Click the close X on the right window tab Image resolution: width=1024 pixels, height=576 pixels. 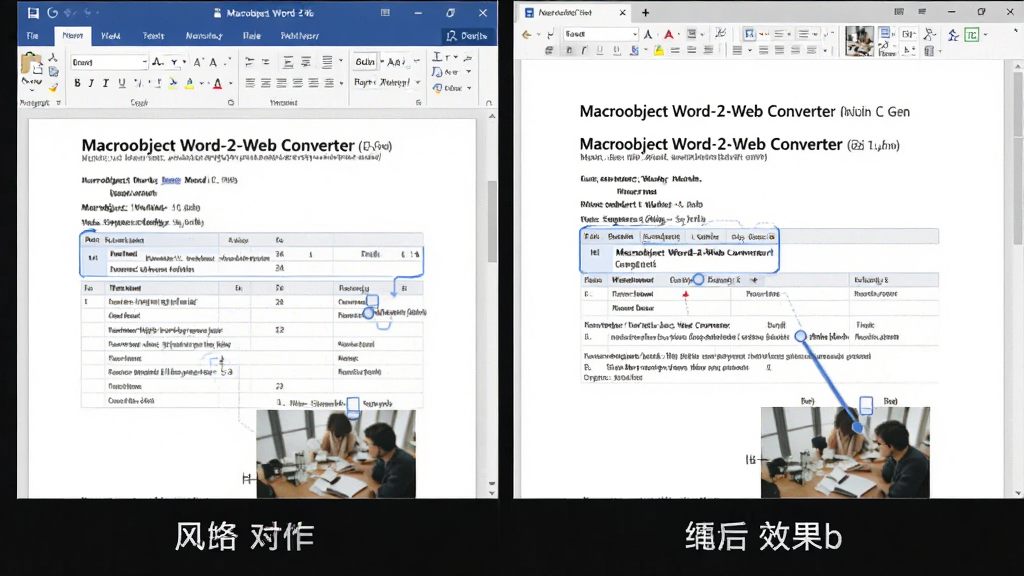622,12
